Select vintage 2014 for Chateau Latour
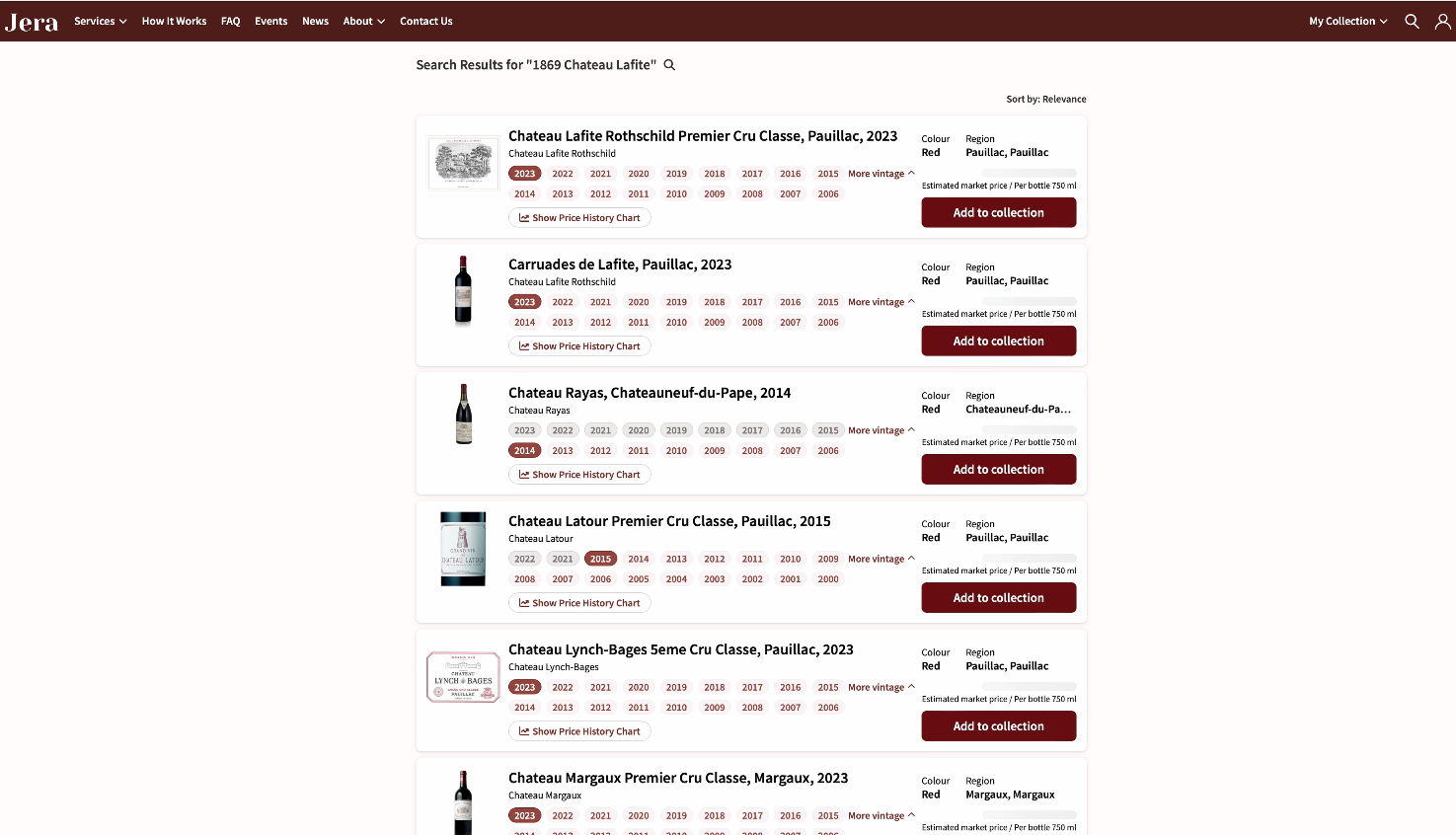This screenshot has height=835, width=1456. (x=639, y=559)
